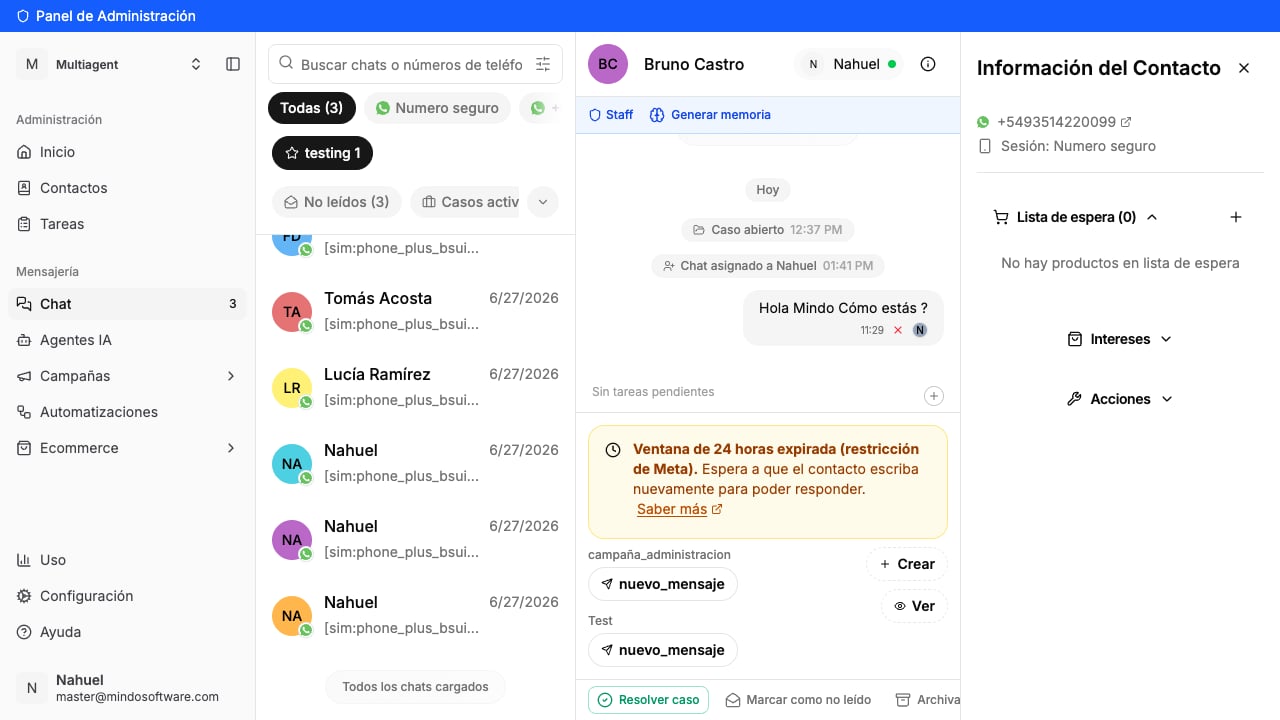The height and width of the screenshot is (720, 1280).
Task: Filter by No leídos (3)
Action: tap(337, 202)
